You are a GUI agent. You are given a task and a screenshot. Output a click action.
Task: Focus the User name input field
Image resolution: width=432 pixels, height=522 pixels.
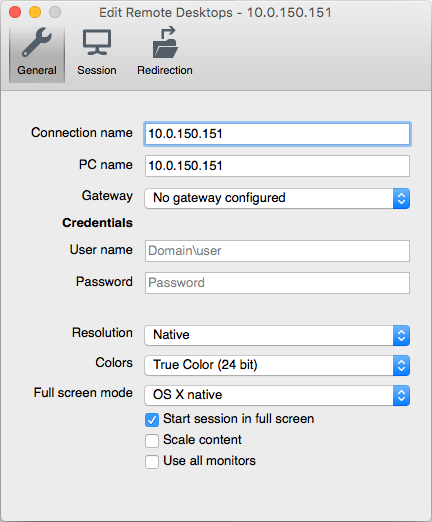coord(277,251)
